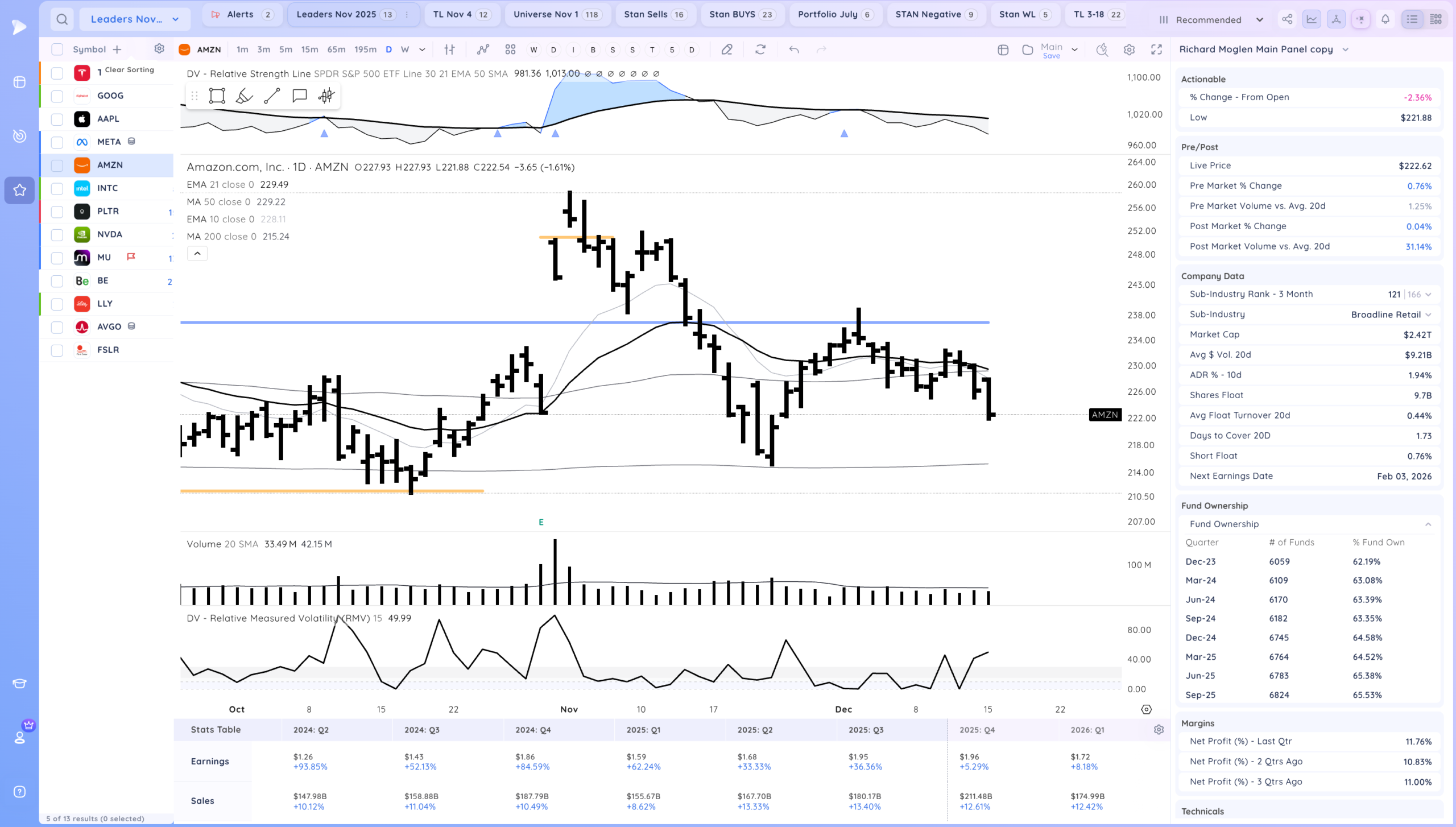The width and height of the screenshot is (1456, 827).
Task: Click the share icon in top bar
Action: point(1287,19)
